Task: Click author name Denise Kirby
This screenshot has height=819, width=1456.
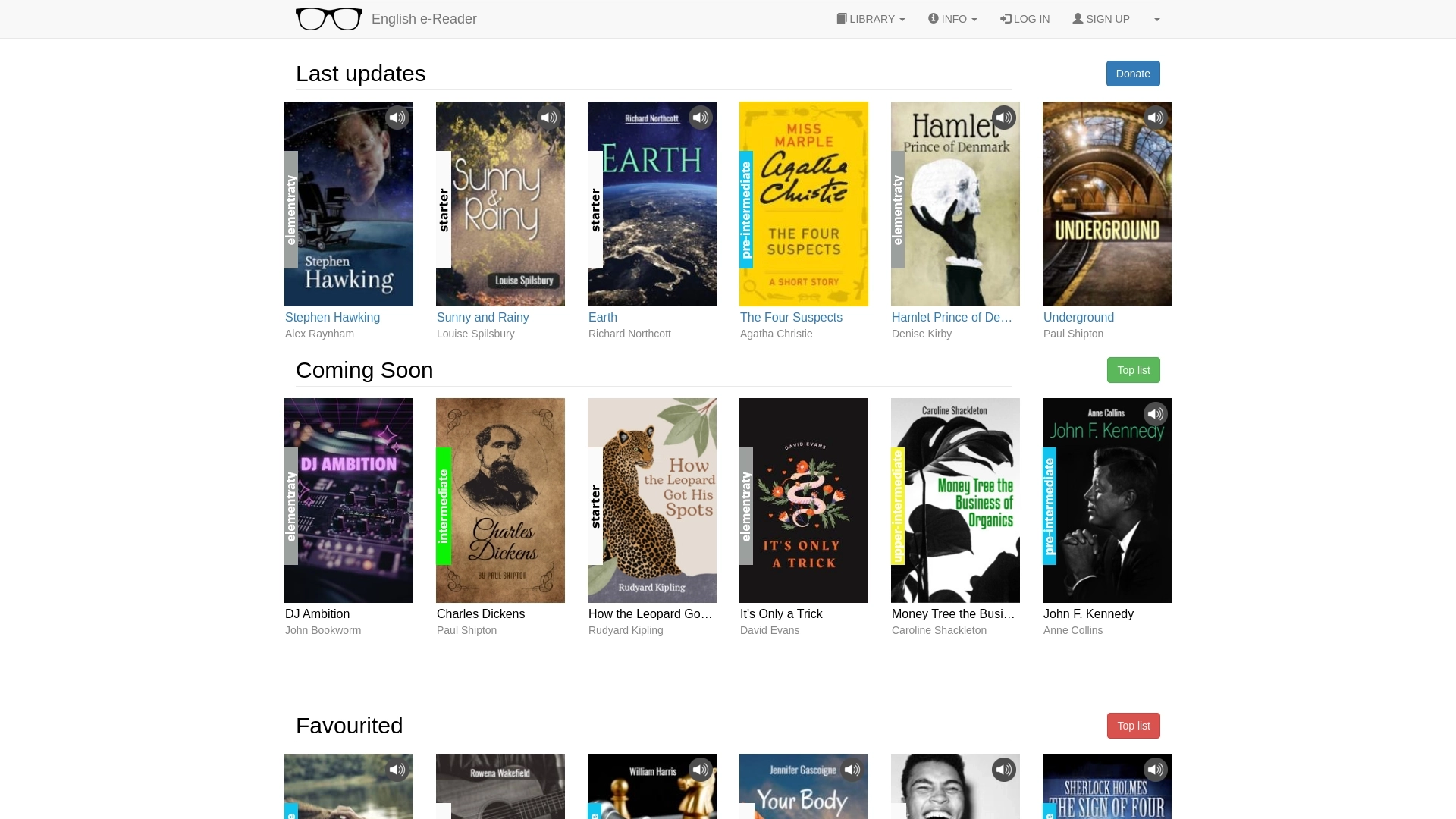Action: point(921,334)
